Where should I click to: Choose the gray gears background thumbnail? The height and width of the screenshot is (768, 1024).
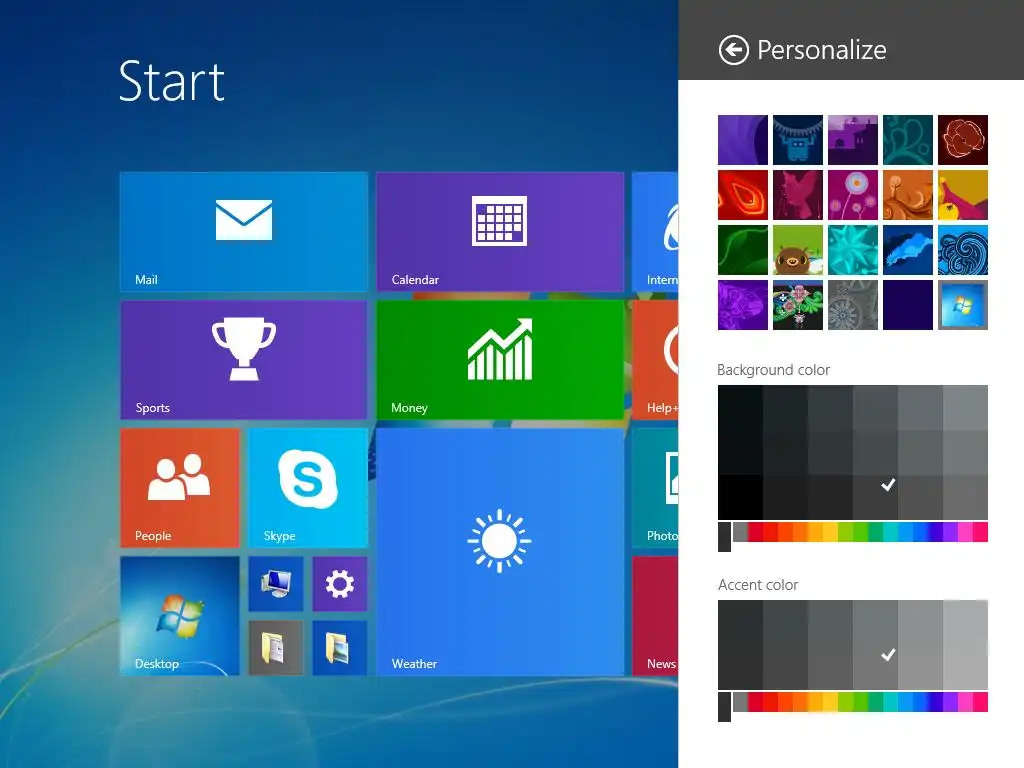click(x=853, y=305)
